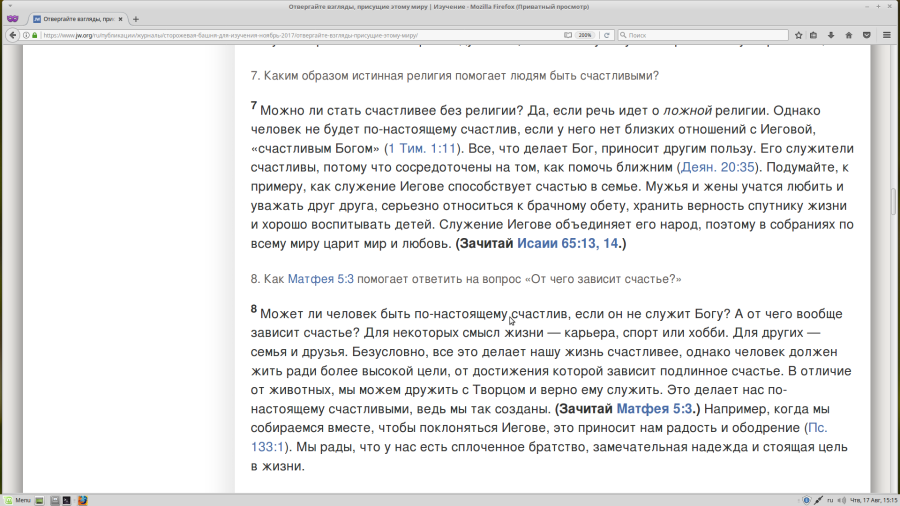900x506 pixels.
Task: Reload the page with the refresh icon
Action: point(606,35)
